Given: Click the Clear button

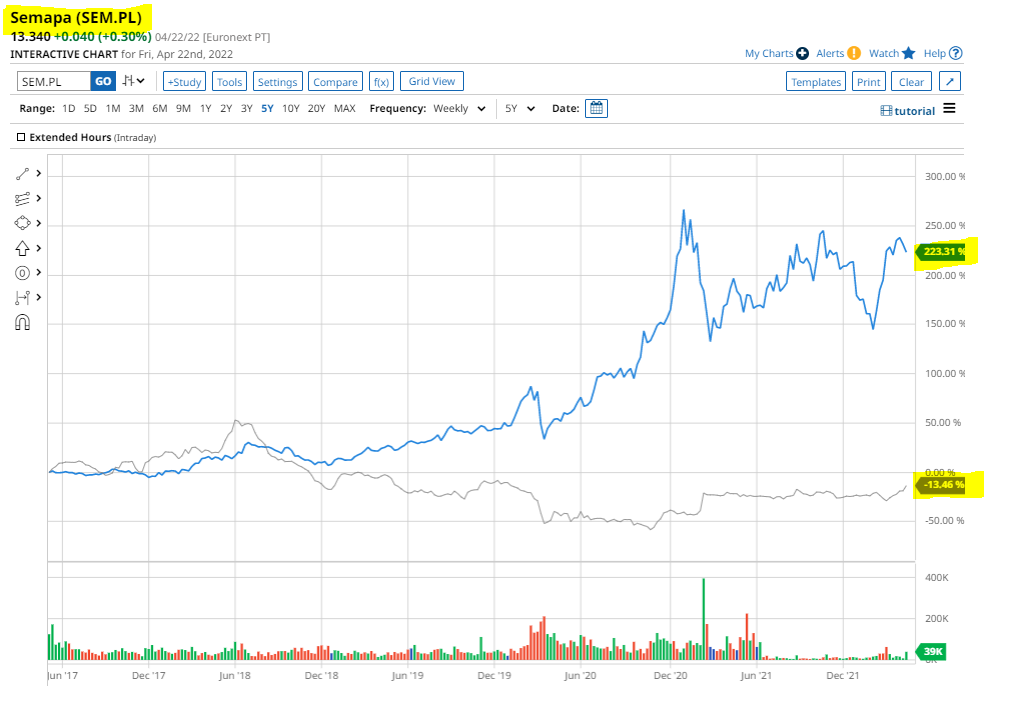Looking at the screenshot, I should click(x=911, y=82).
